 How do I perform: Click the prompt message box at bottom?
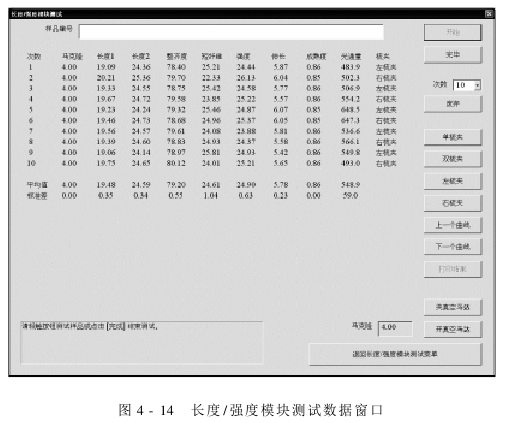[142, 342]
